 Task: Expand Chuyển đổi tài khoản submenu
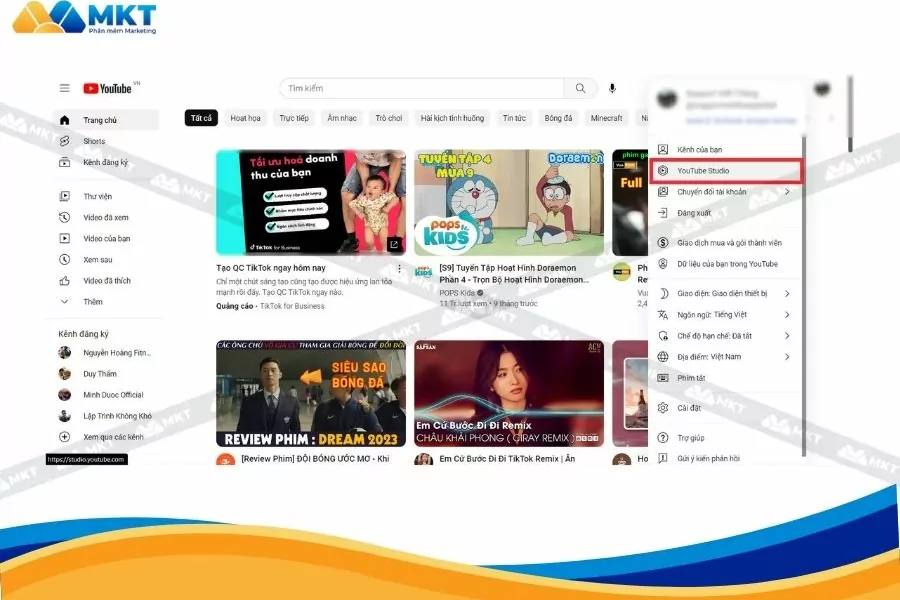pos(726,192)
